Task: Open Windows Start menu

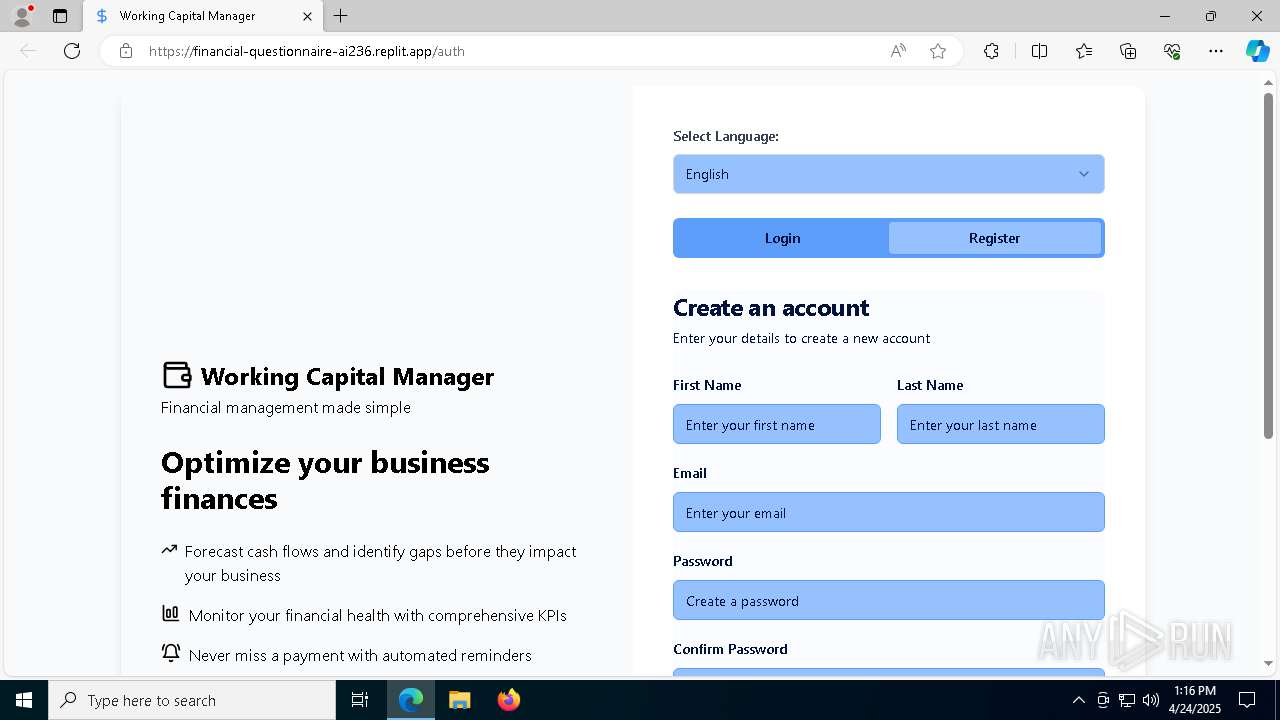Action: (x=24, y=700)
